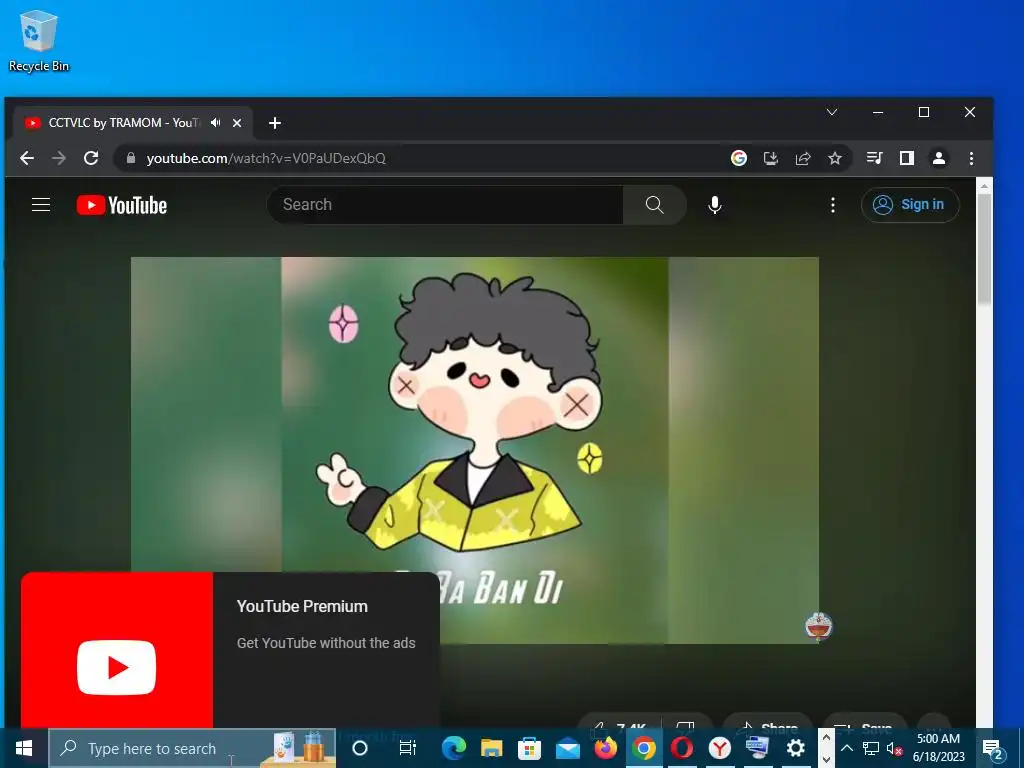
Task: Open the muted volume tray icon
Action: pyautogui.click(x=894, y=748)
